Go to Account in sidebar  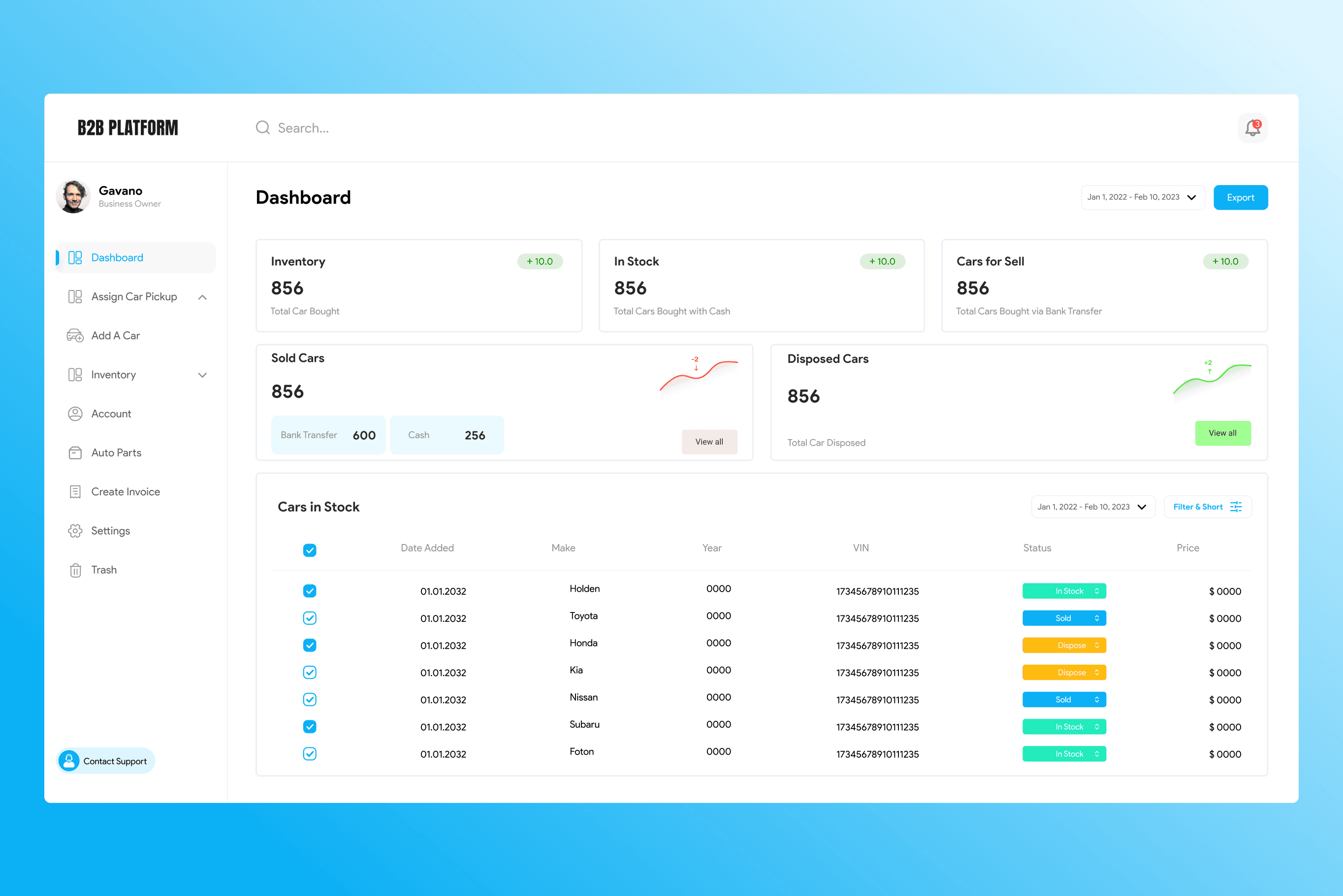pyautogui.click(x=111, y=414)
